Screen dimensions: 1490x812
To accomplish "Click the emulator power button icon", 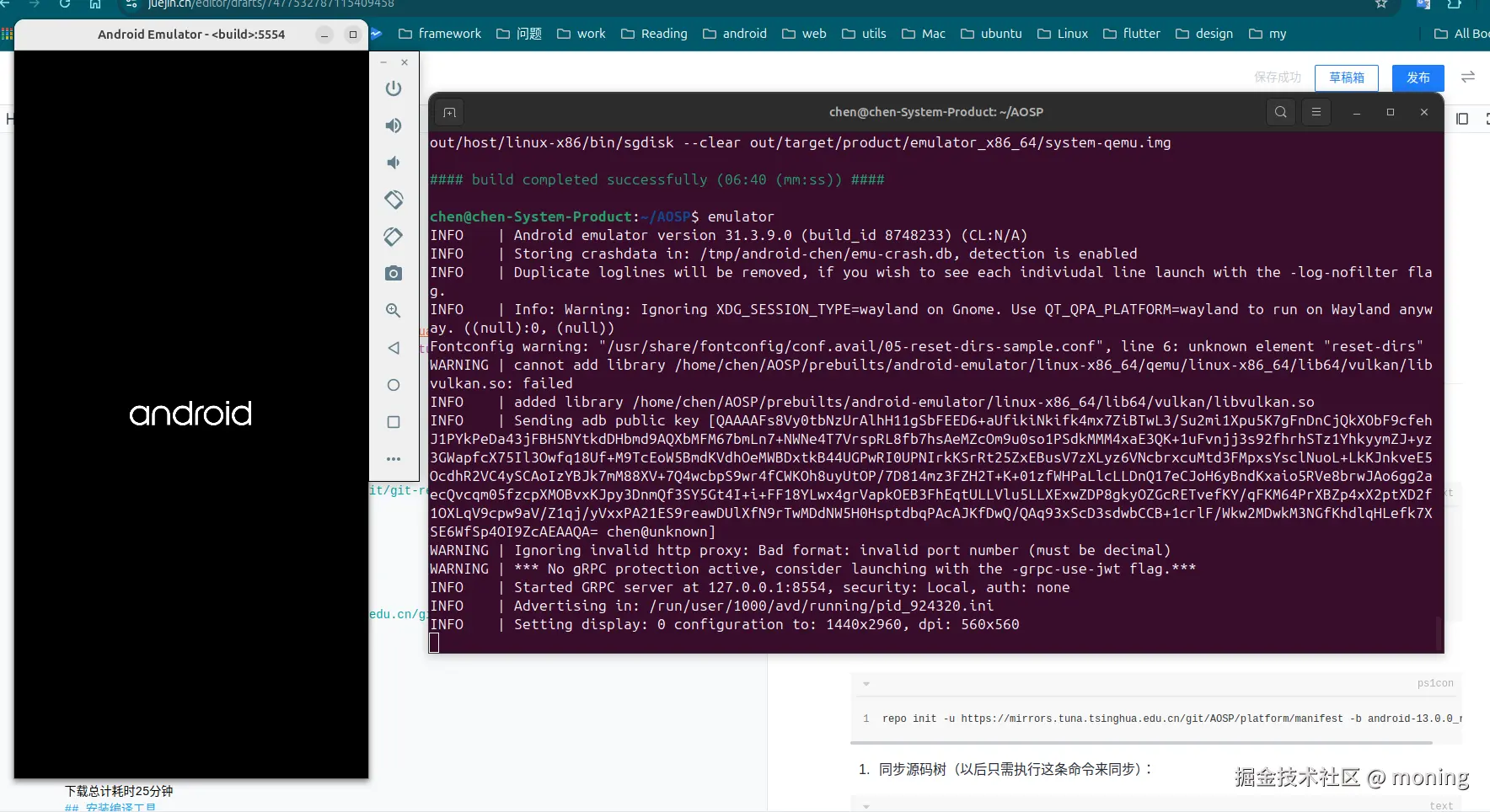I will tap(394, 88).
